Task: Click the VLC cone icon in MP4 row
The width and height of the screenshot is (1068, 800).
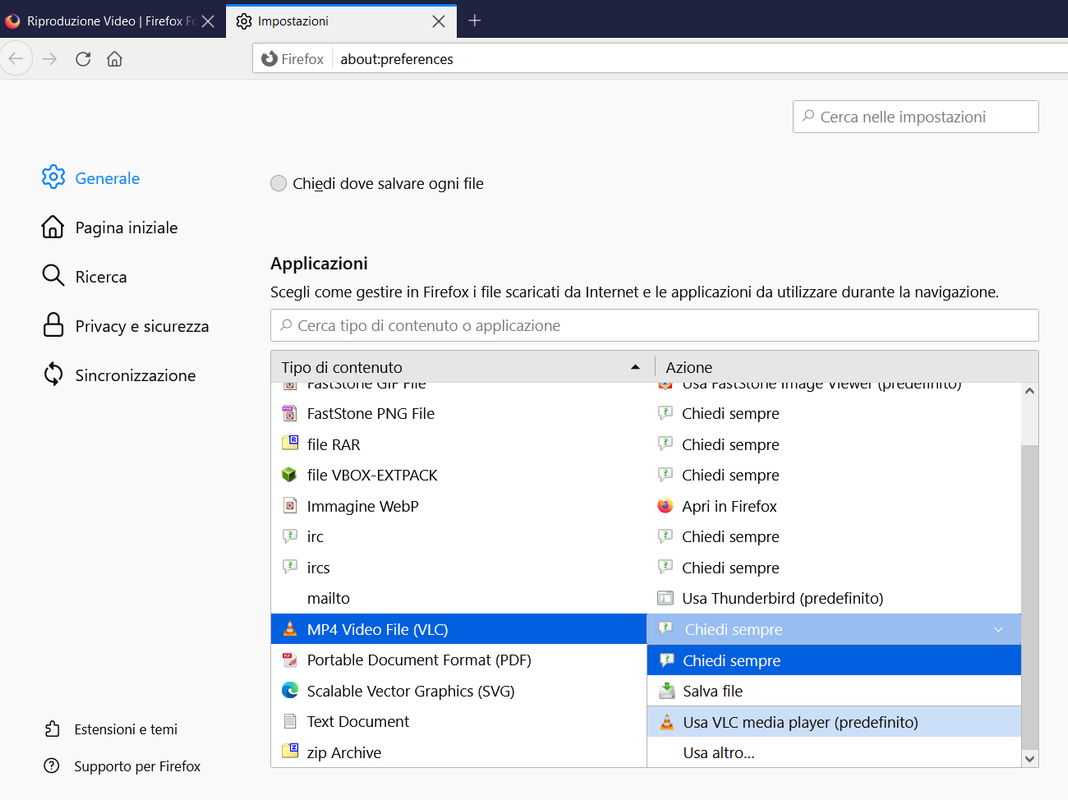Action: [289, 628]
